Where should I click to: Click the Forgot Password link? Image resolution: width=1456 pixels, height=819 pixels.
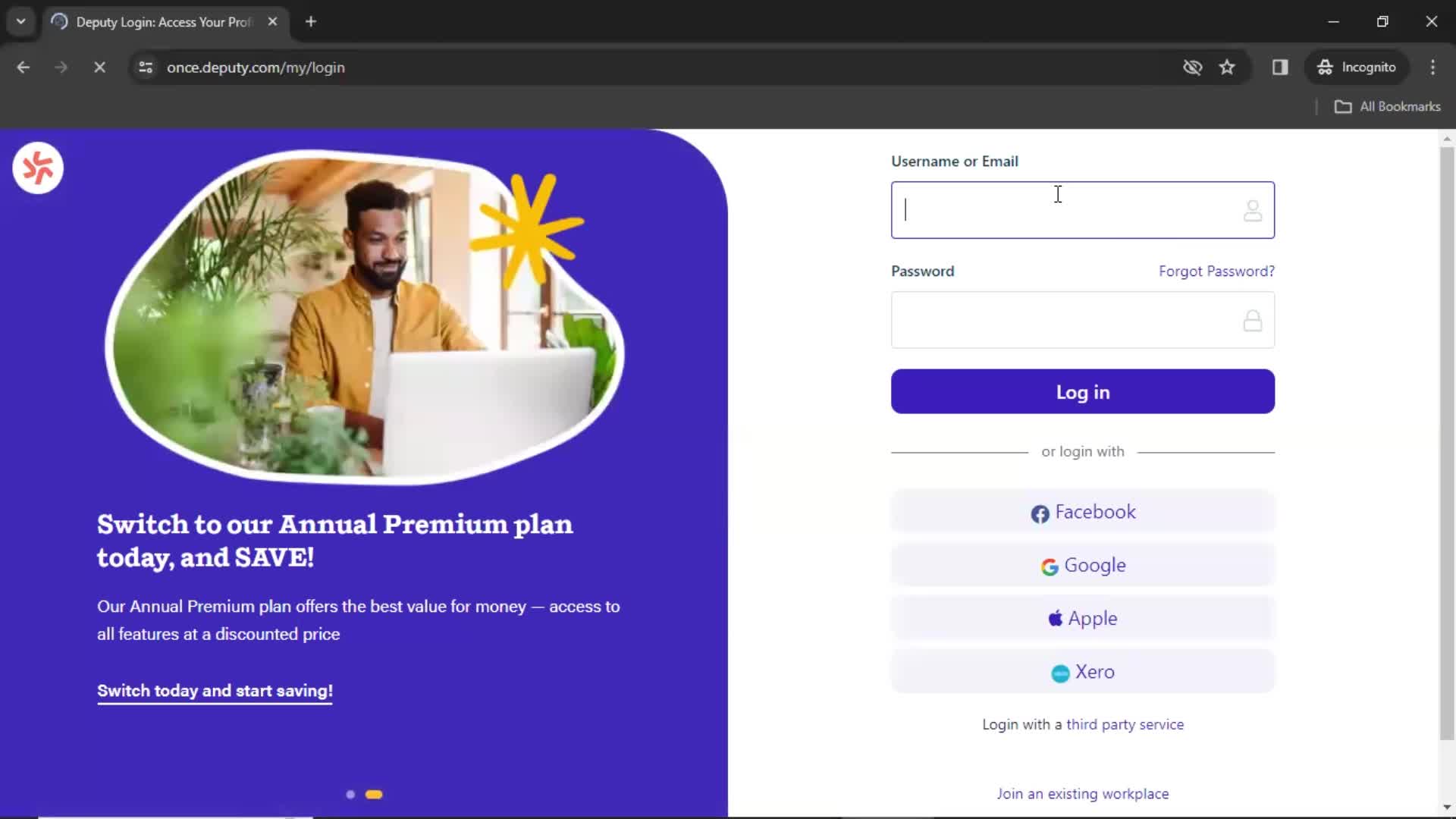point(1217,271)
